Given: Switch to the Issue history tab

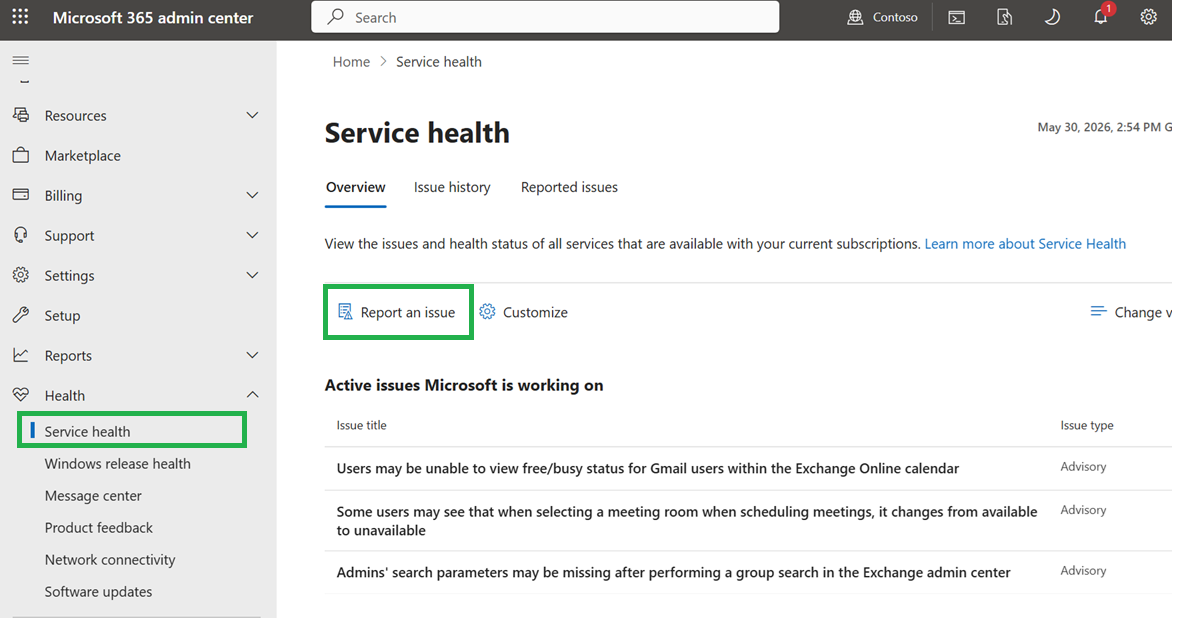Looking at the screenshot, I should point(452,187).
